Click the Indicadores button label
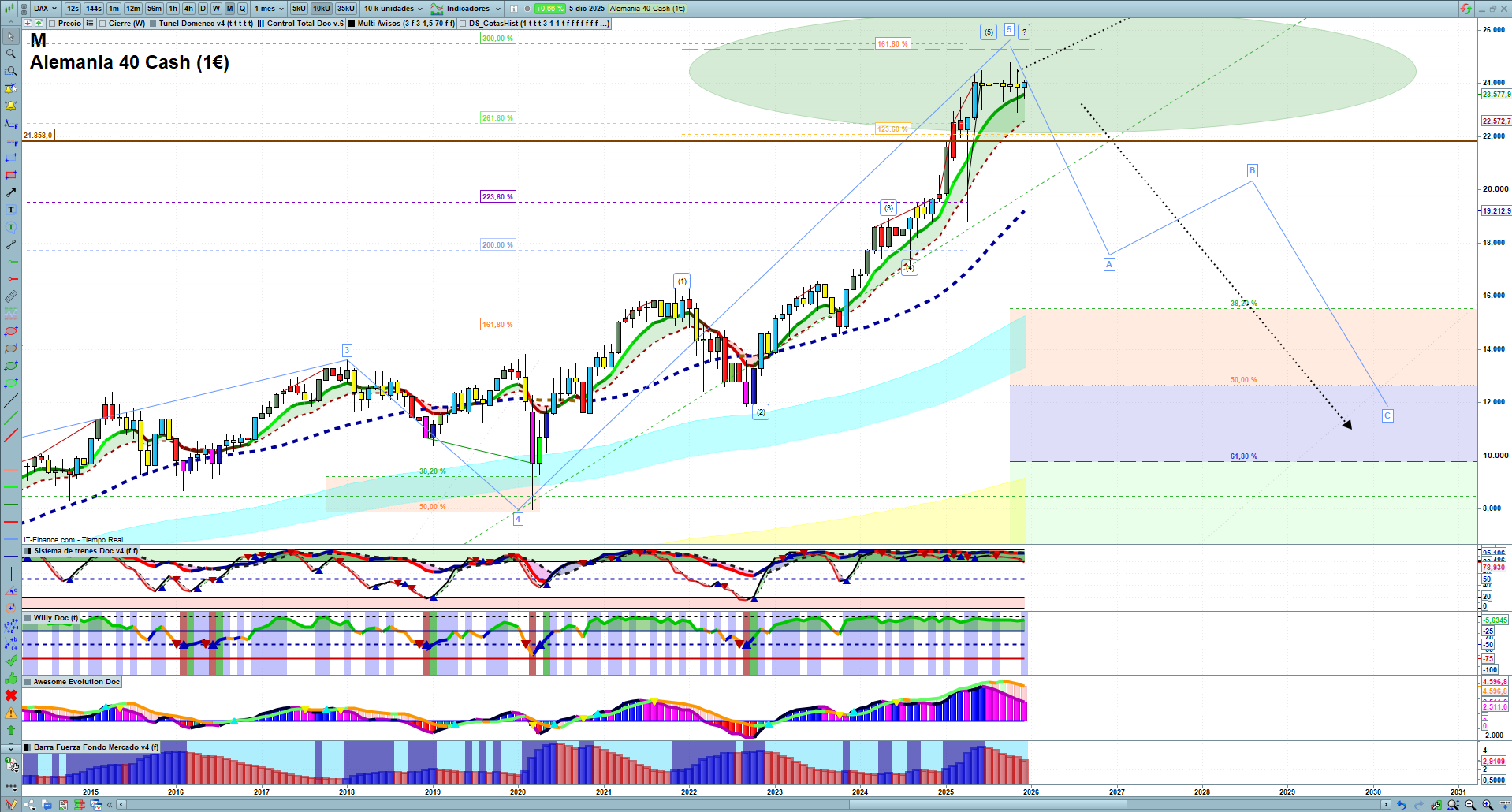1512x812 pixels. pos(468,9)
